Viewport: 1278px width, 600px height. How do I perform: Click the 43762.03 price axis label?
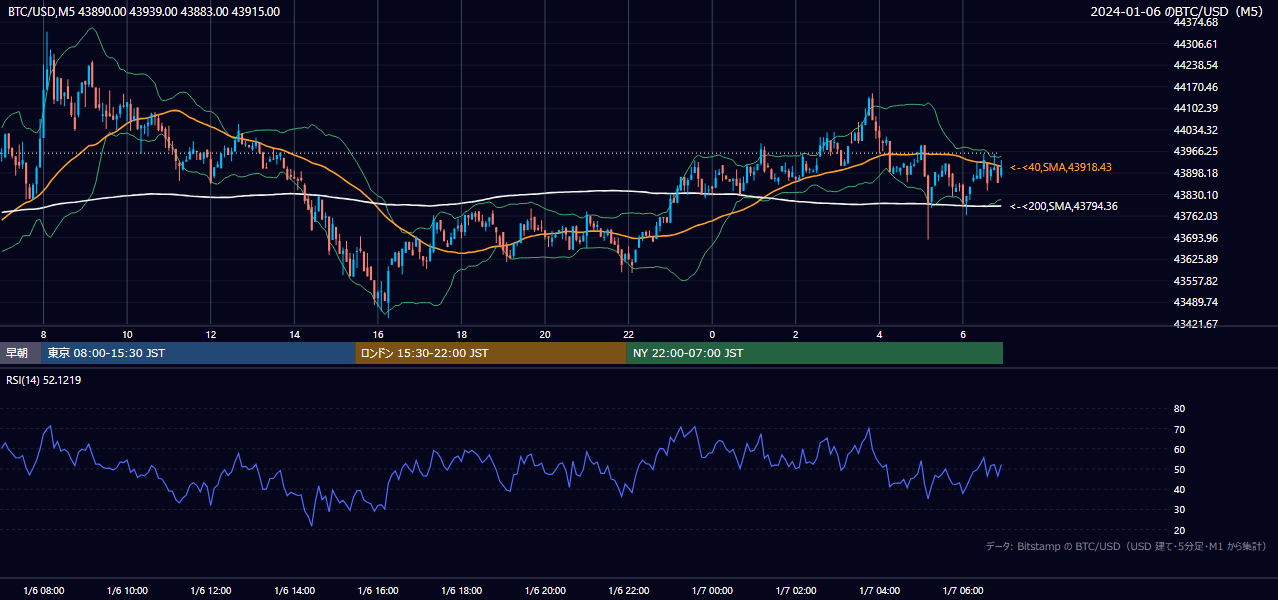[x=1195, y=216]
